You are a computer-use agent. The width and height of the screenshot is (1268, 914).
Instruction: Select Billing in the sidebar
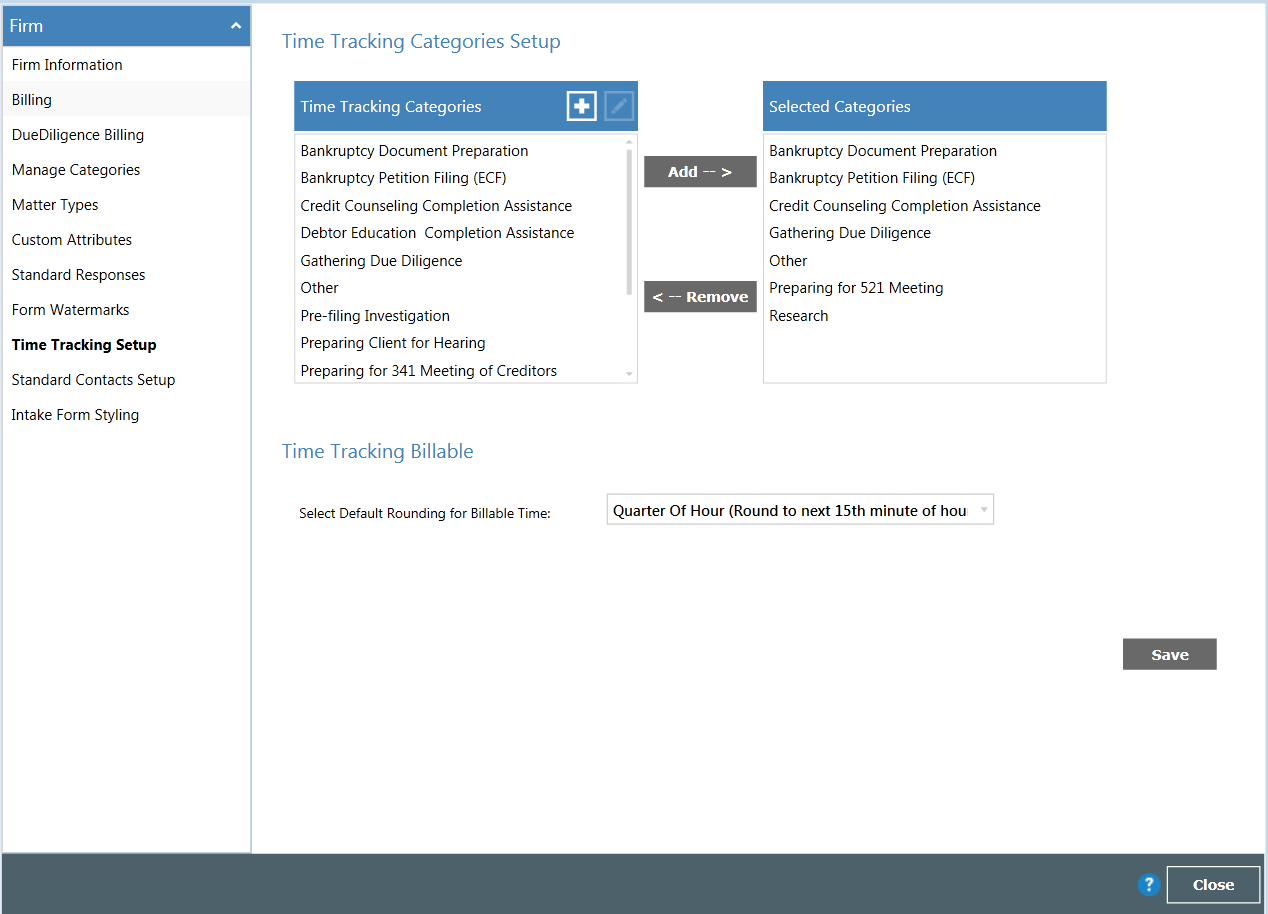click(x=31, y=99)
